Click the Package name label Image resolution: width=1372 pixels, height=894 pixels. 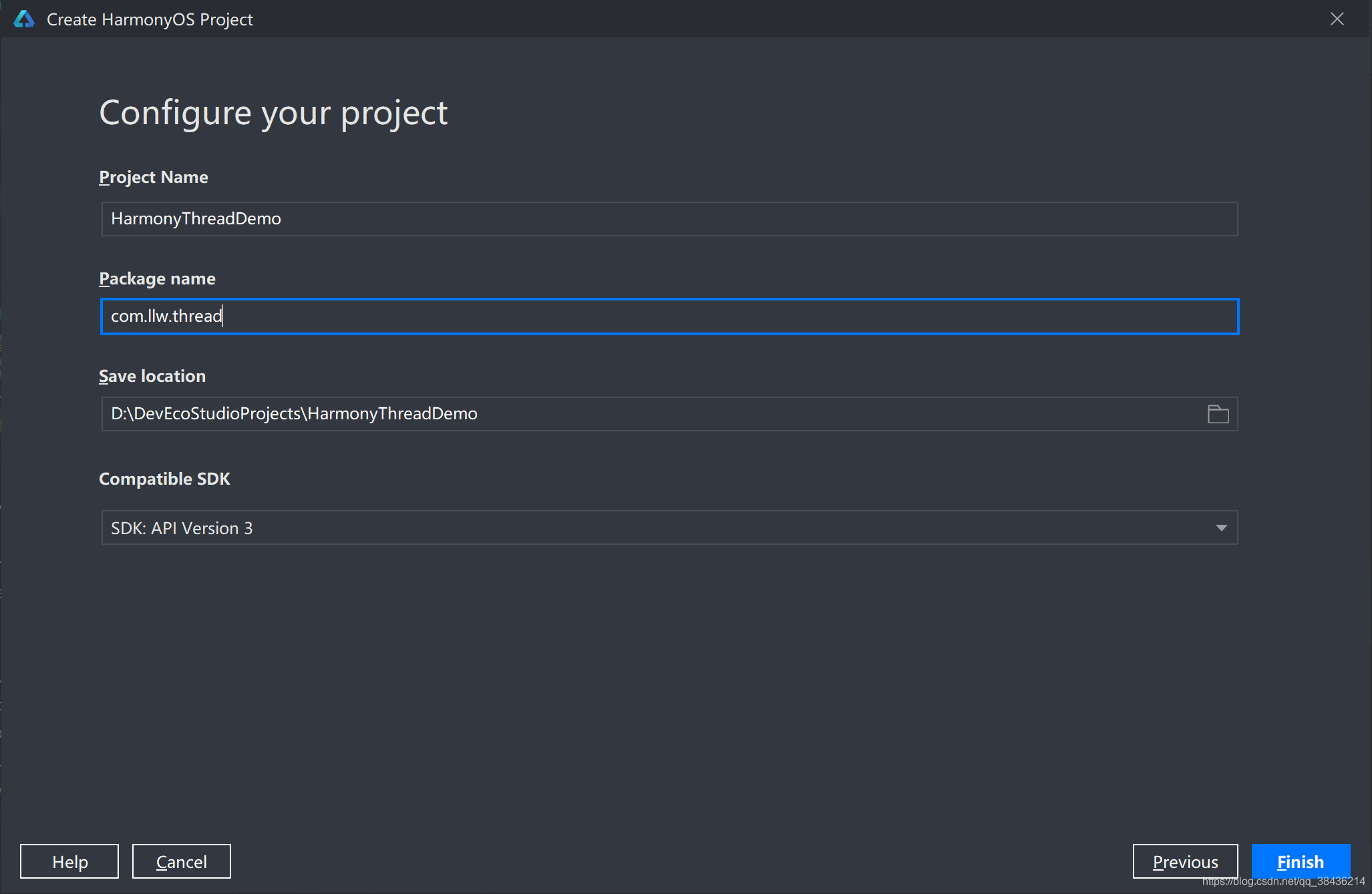tap(157, 278)
